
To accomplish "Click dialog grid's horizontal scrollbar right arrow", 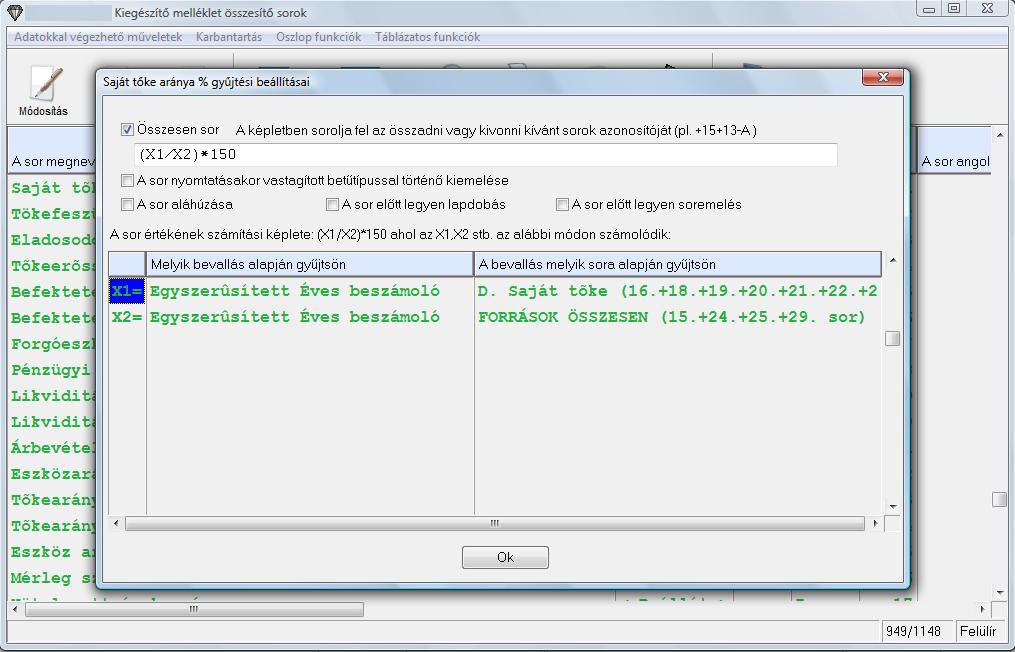I will coord(876,524).
